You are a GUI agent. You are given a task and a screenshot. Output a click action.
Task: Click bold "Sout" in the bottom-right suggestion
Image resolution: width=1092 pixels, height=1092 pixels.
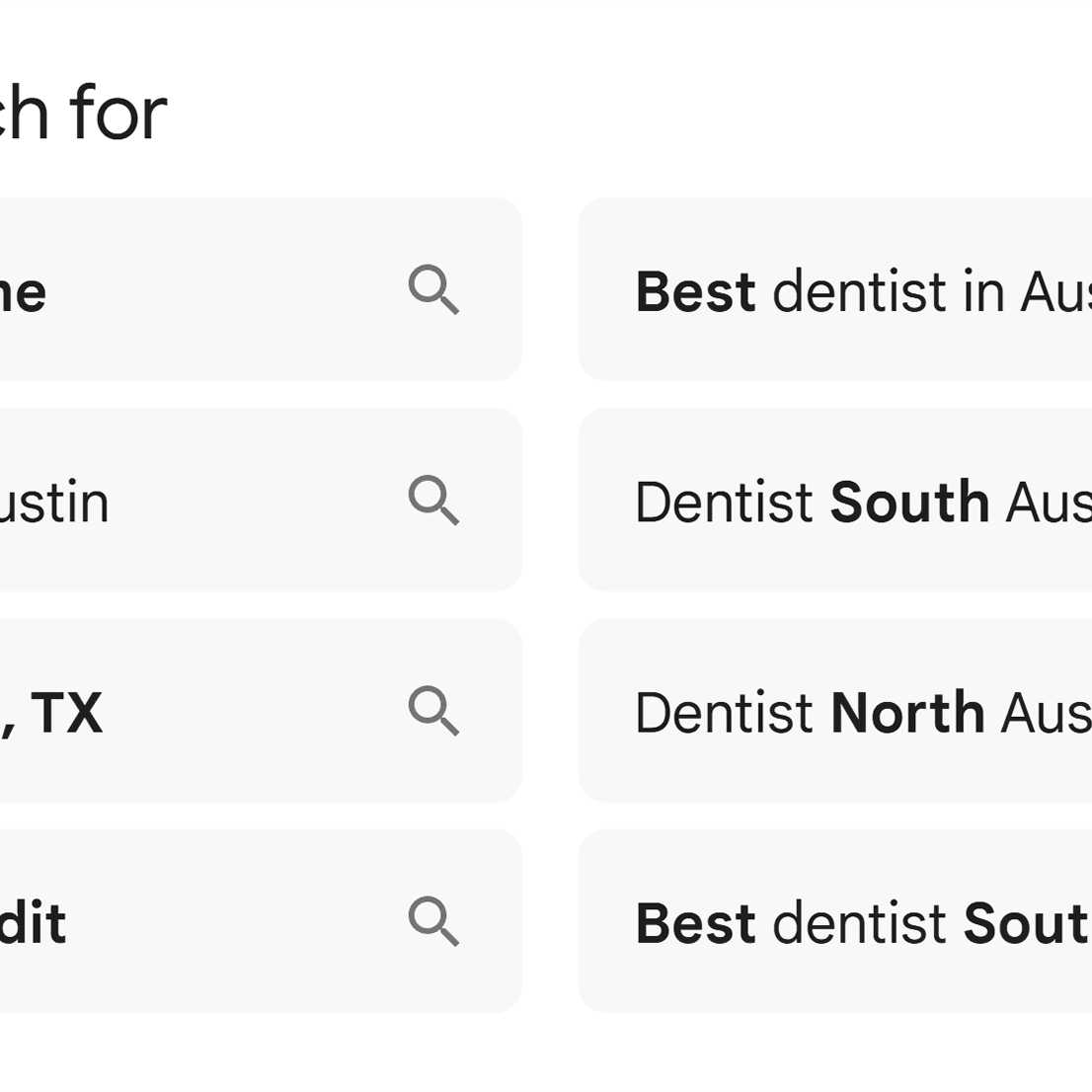[x=1026, y=924]
